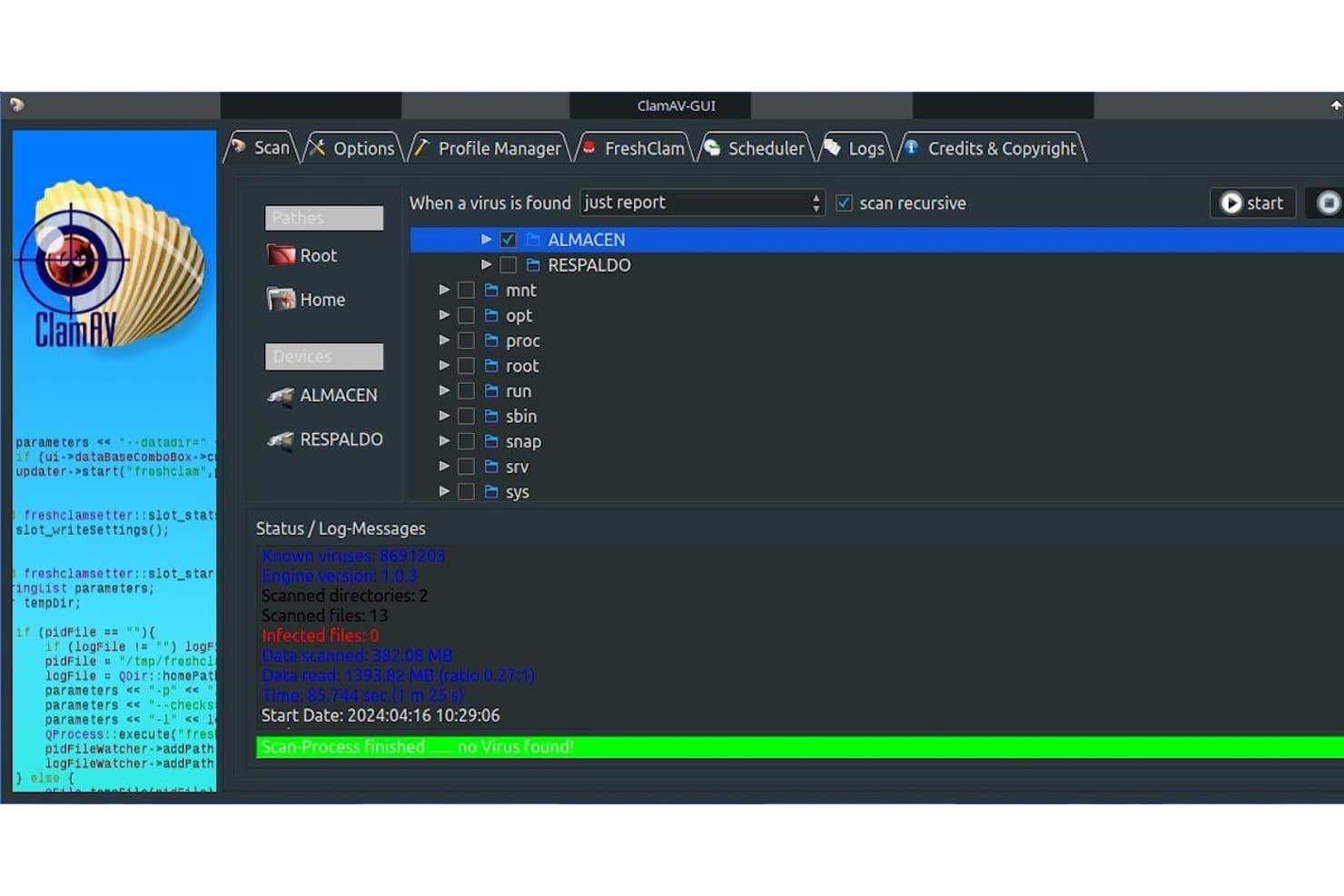This screenshot has width=1344, height=896.
Task: Click the srv folder icon
Action: tap(491, 467)
